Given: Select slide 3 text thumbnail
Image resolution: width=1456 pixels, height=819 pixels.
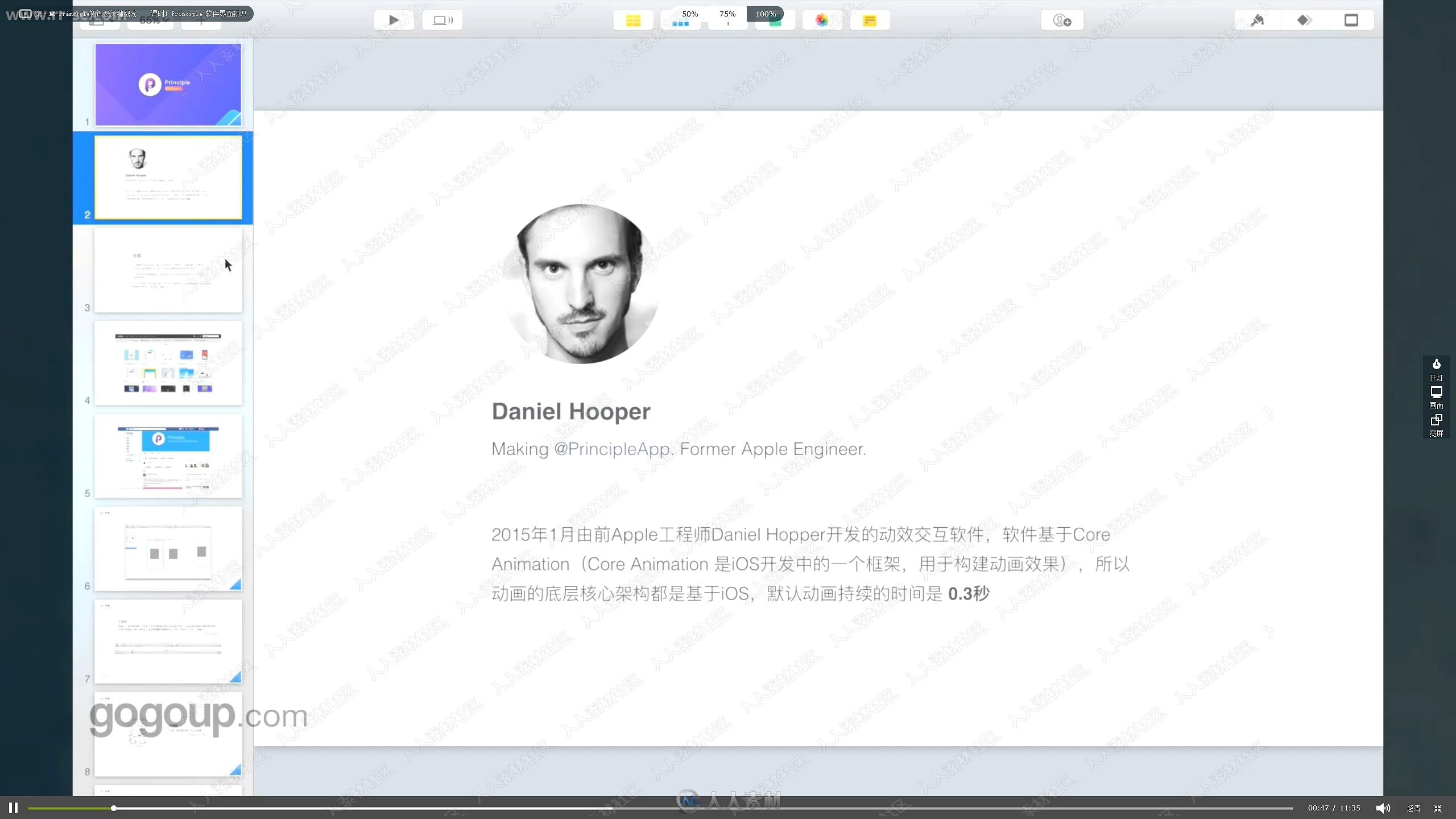Looking at the screenshot, I should (x=168, y=270).
